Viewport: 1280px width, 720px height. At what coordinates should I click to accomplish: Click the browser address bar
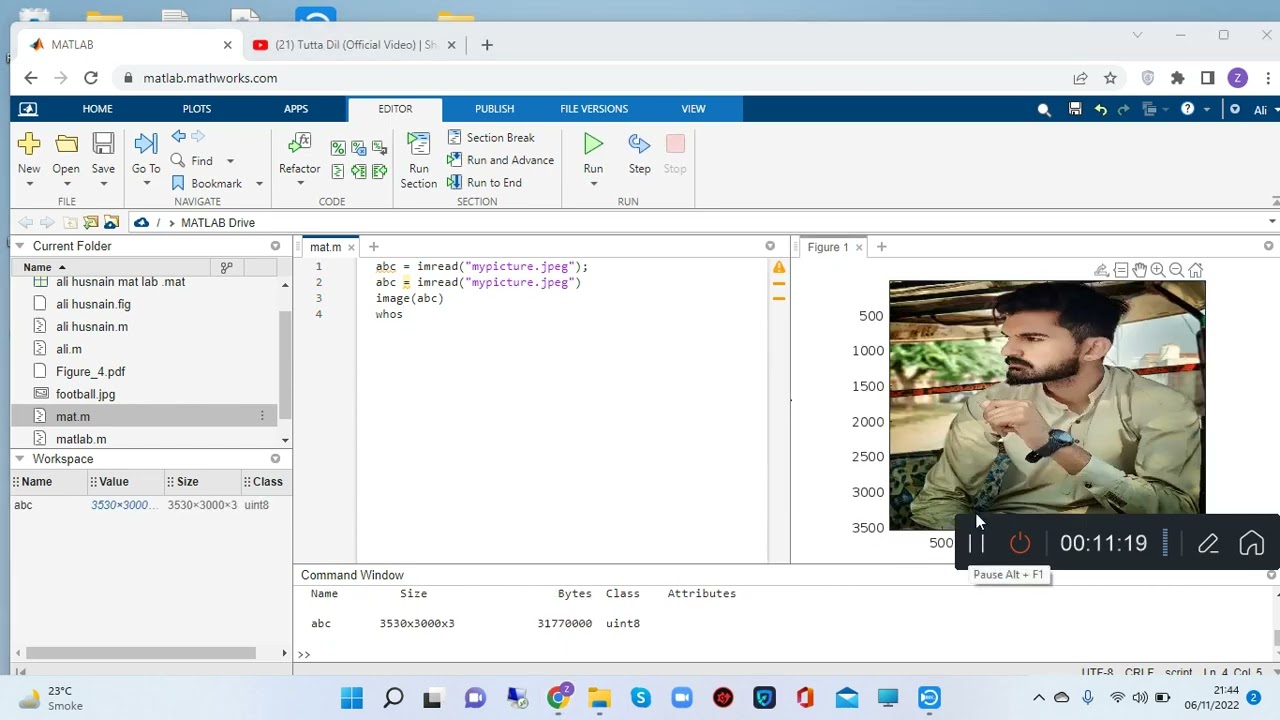(590, 78)
